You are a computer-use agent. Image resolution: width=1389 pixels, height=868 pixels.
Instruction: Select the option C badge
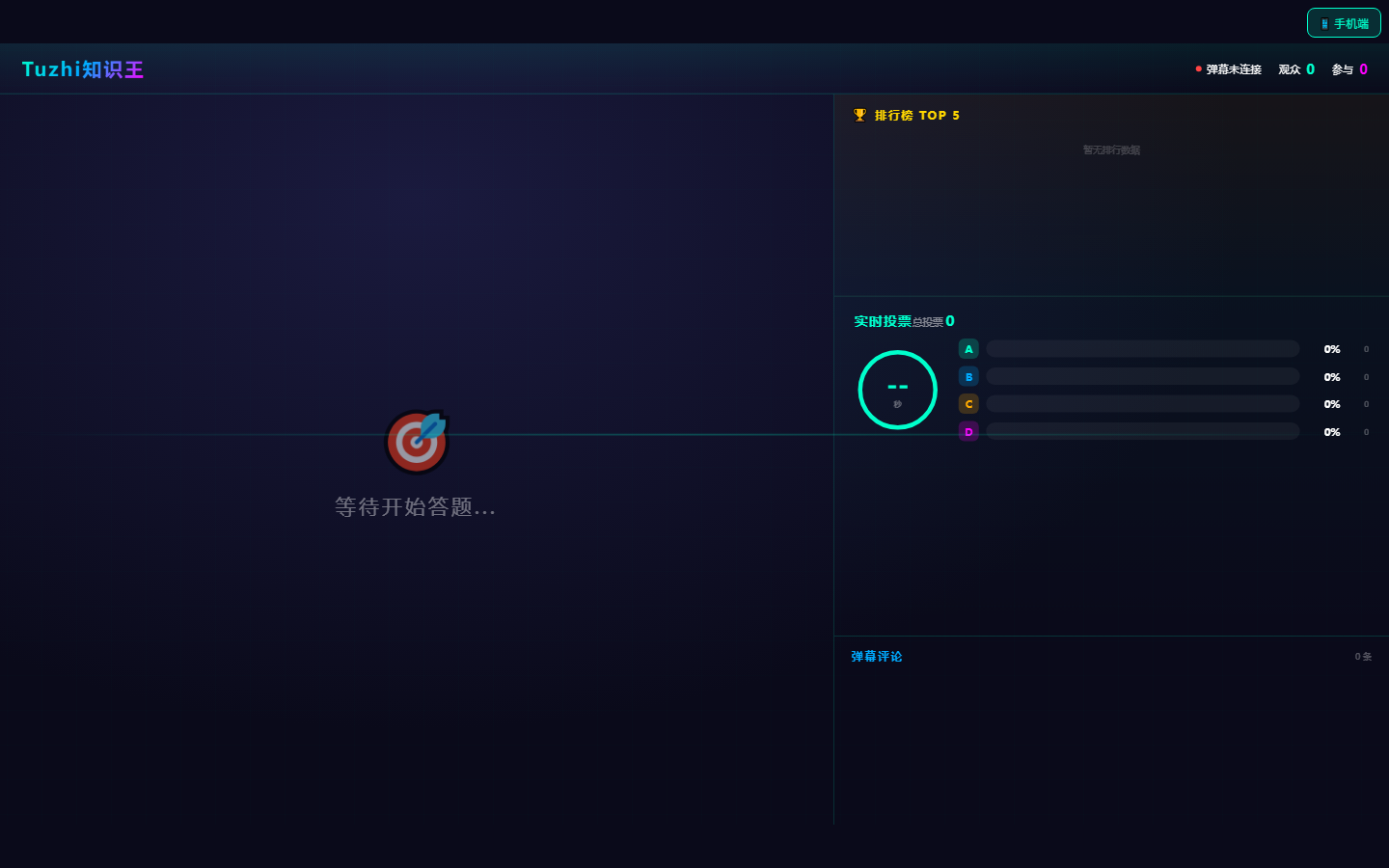coord(968,404)
